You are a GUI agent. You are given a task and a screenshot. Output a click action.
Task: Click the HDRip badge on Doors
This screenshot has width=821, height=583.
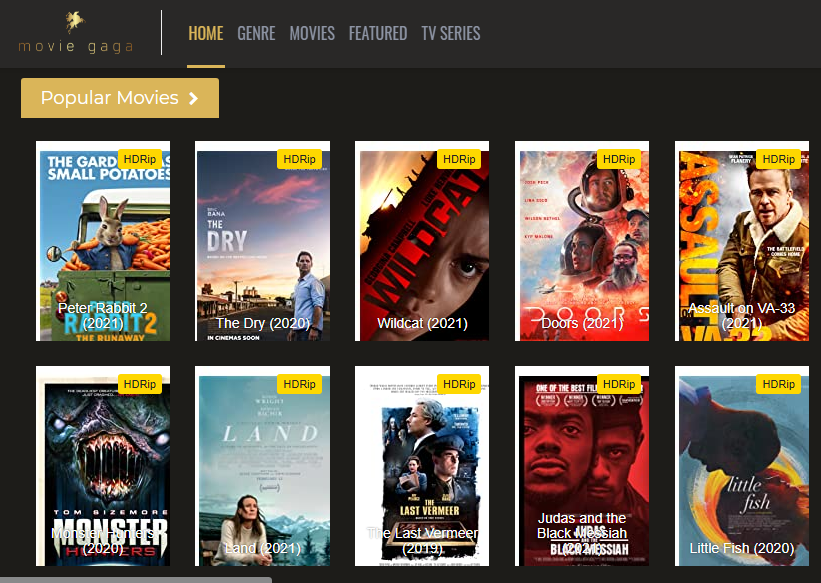pyautogui.click(x=619, y=159)
